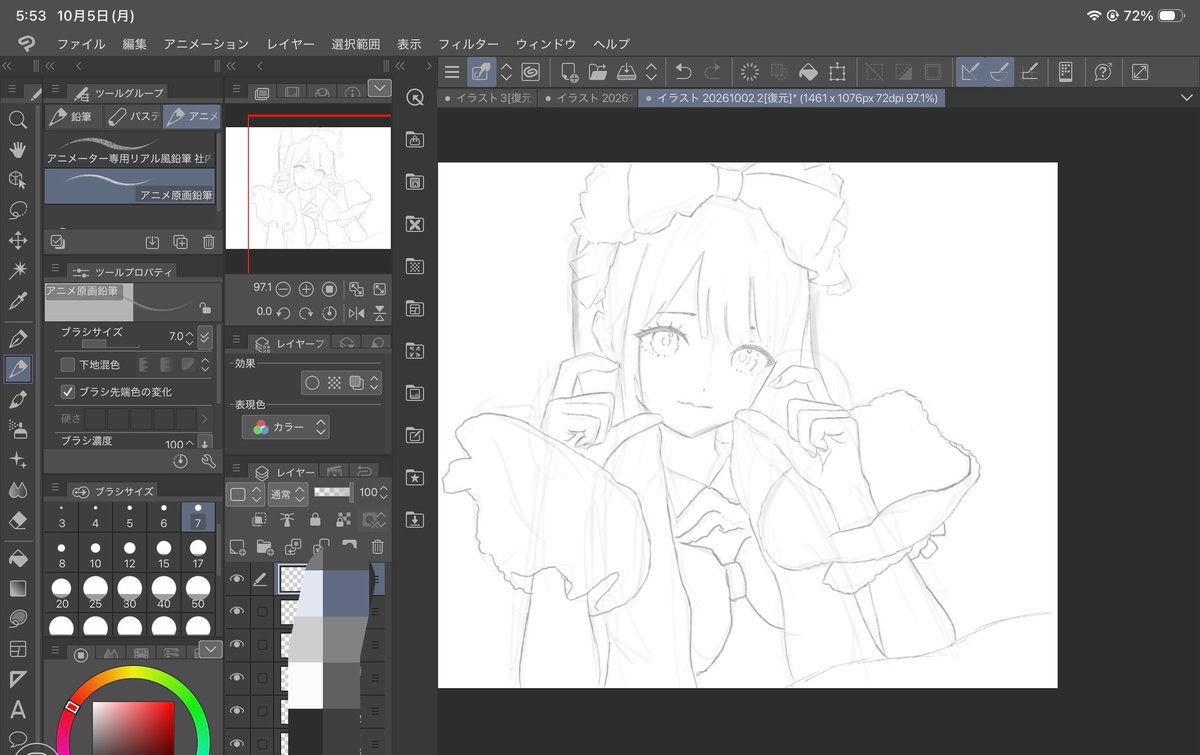Toggle the lock layer icon in Layer panel
Image resolution: width=1200 pixels, height=755 pixels.
[x=316, y=520]
